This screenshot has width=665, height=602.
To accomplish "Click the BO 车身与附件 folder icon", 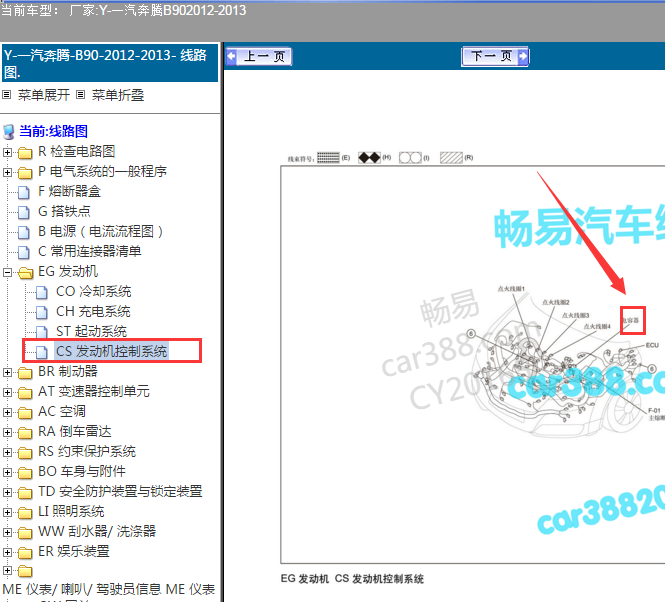I will coord(25,473).
